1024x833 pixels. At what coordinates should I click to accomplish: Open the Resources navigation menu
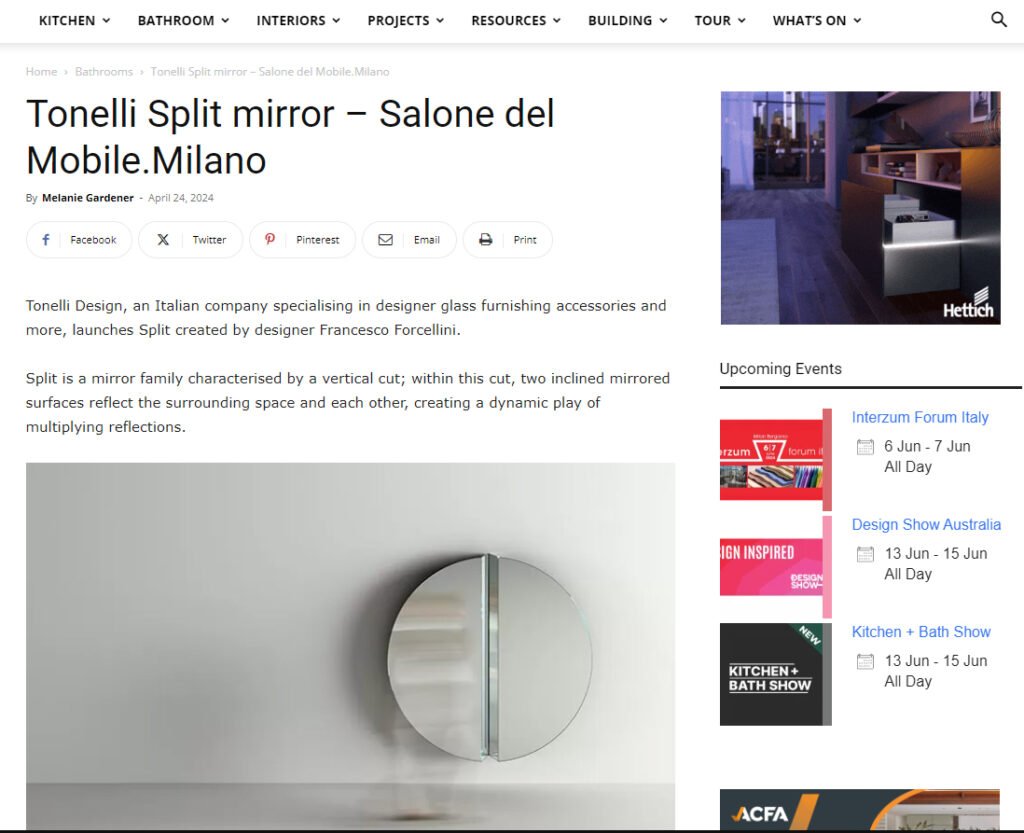coord(516,20)
